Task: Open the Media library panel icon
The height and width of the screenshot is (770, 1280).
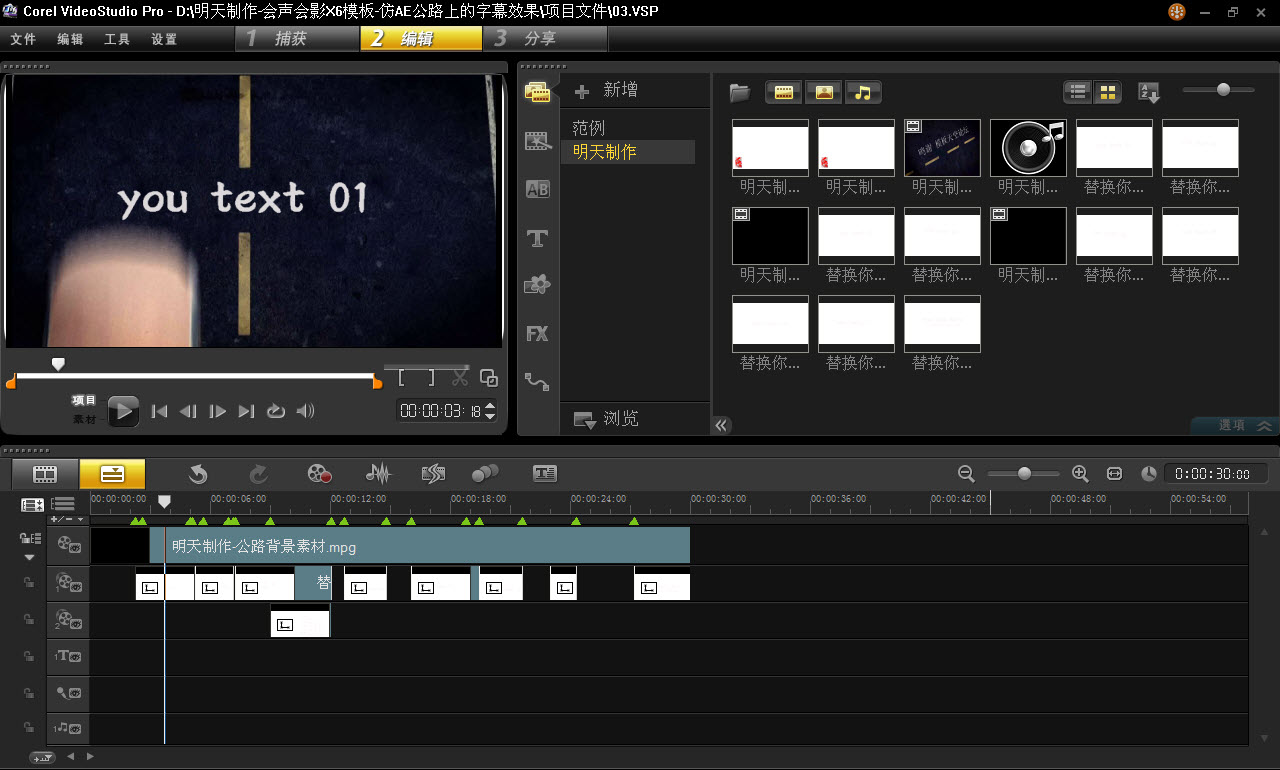Action: 538,92
